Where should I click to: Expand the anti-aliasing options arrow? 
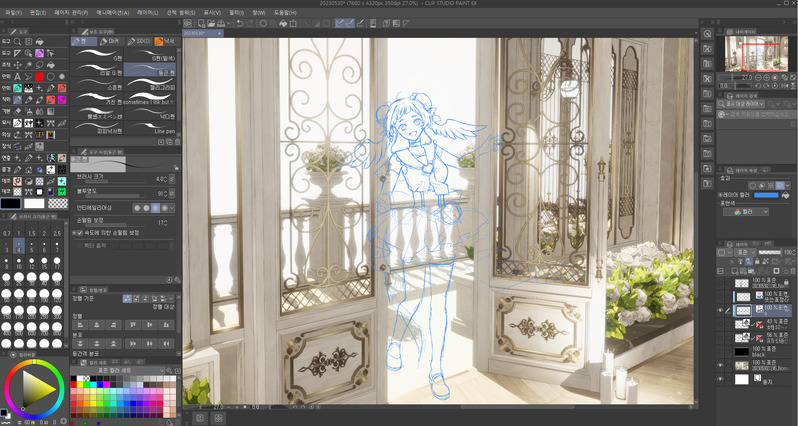tap(172, 208)
